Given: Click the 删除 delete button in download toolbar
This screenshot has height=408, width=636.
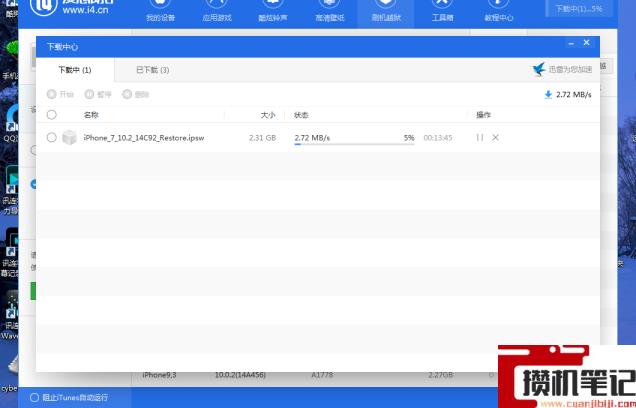Looking at the screenshot, I should tap(135, 94).
